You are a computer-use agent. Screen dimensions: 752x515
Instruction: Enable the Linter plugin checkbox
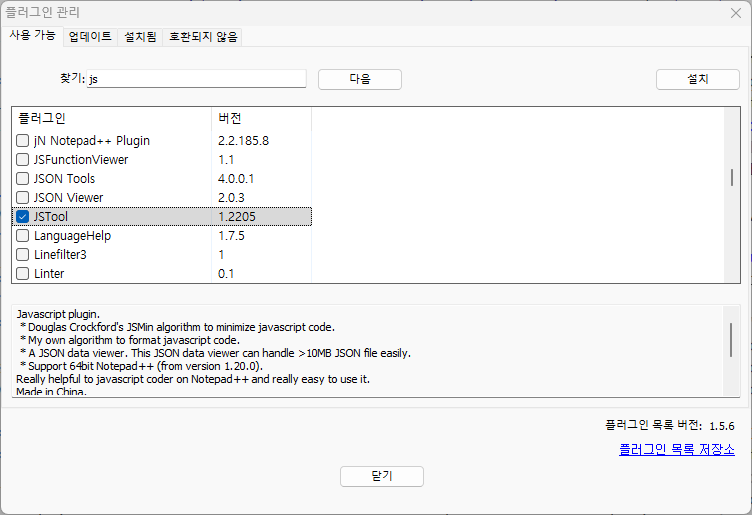click(23, 273)
